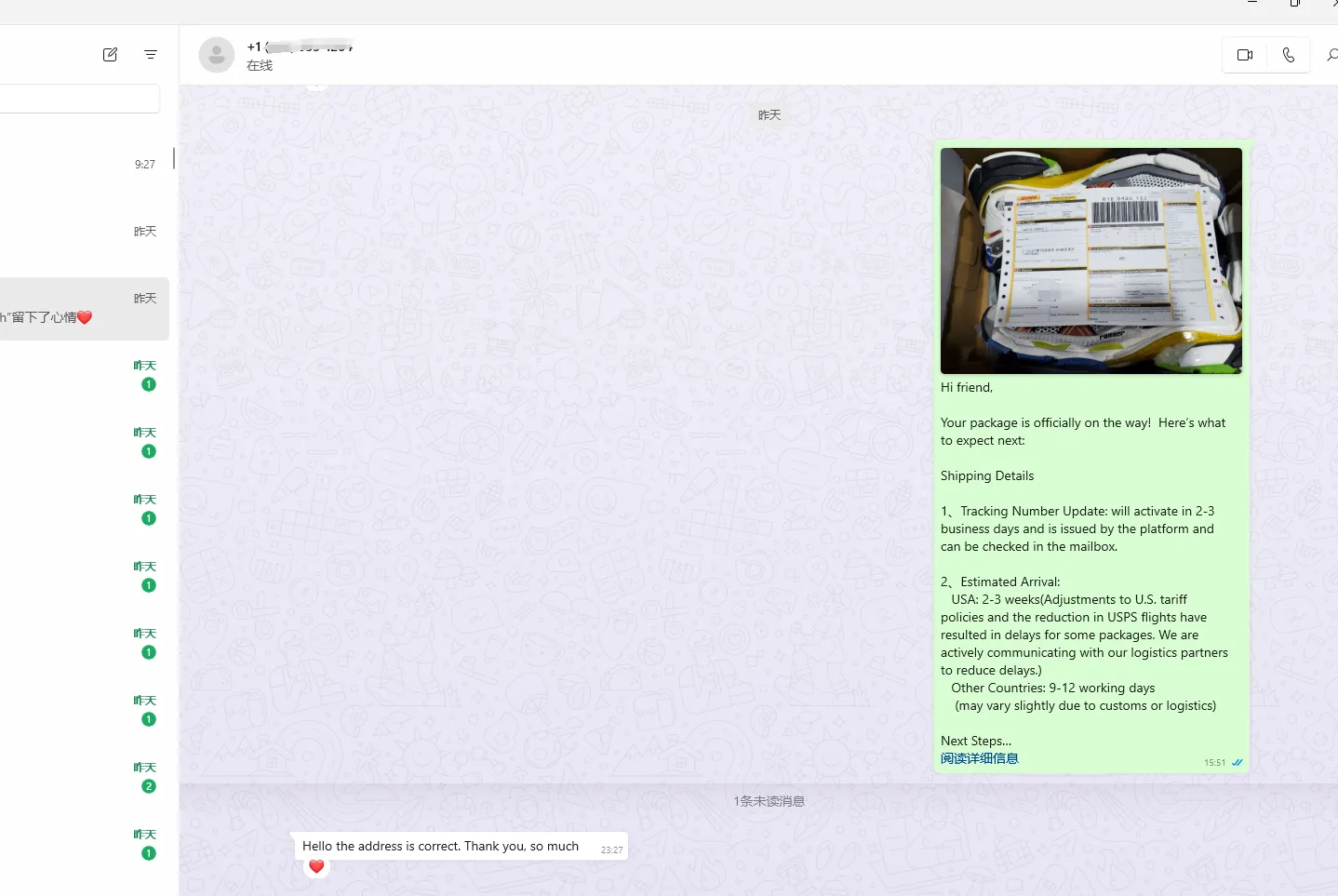Click the 昨天 date label in conversation
The height and width of the screenshot is (896, 1338).
[769, 115]
